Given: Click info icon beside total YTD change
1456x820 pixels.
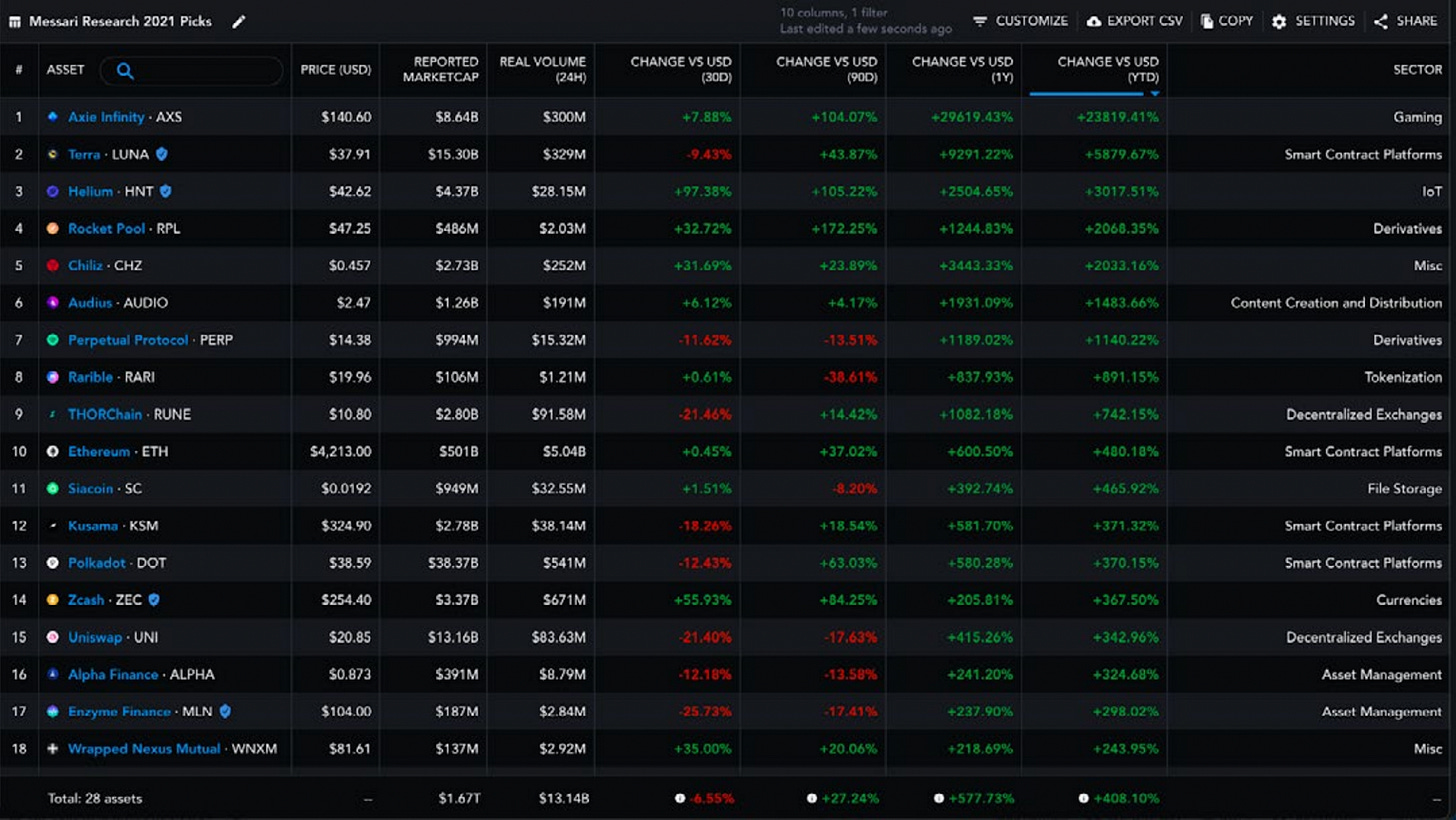Looking at the screenshot, I should (x=1083, y=798).
